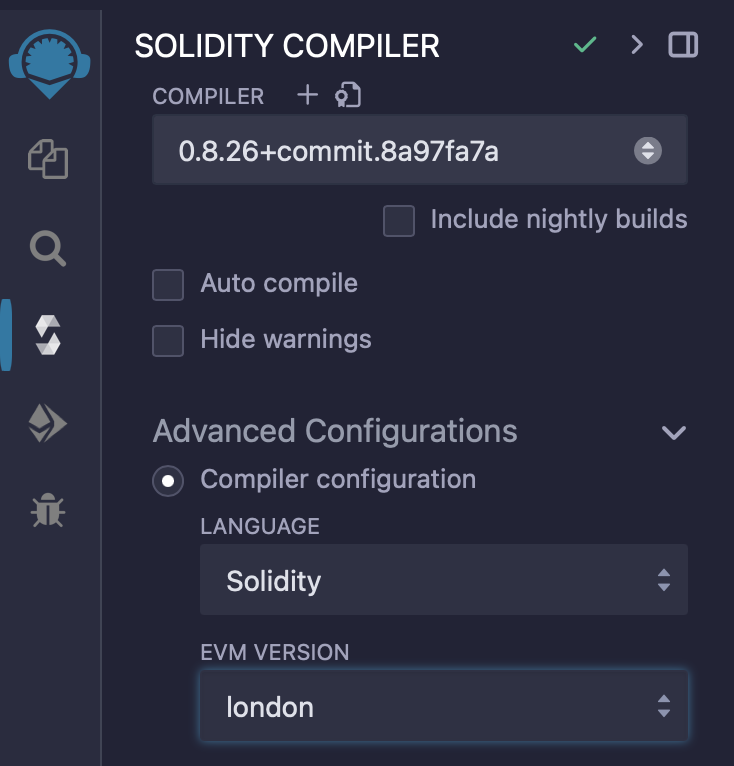Open the EVM VERSION london dropdown
The height and width of the screenshot is (766, 734).
coord(443,707)
